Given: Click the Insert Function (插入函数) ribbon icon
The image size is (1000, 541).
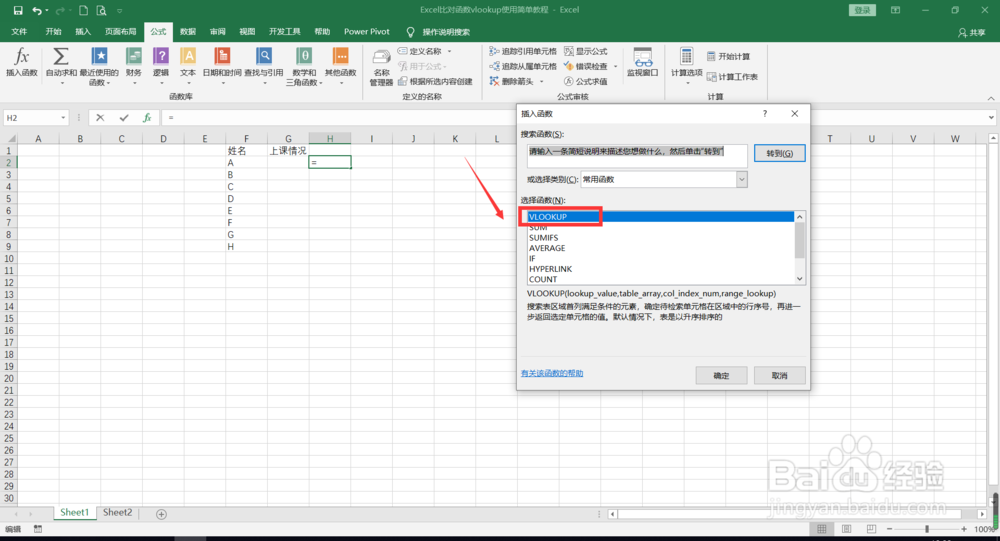Looking at the screenshot, I should click(22, 63).
